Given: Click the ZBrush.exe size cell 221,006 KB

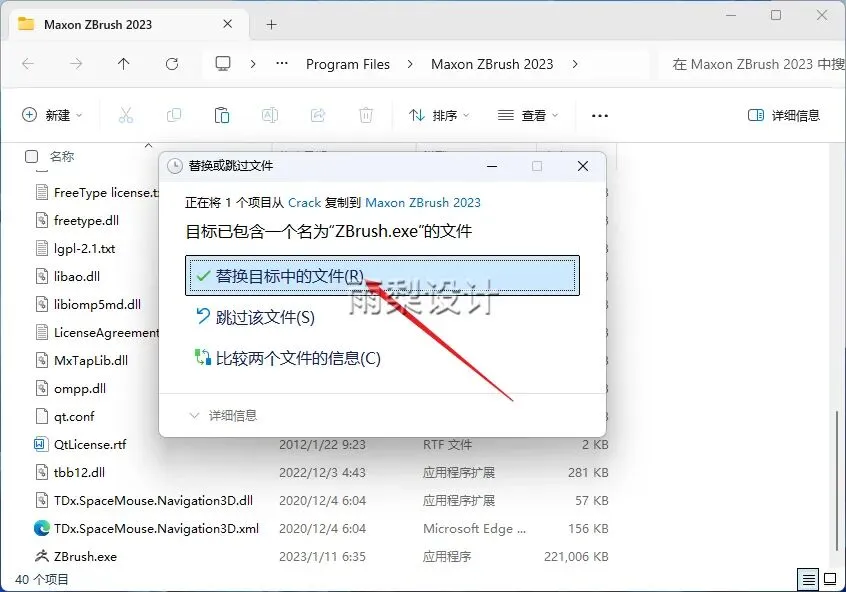Looking at the screenshot, I should tap(576, 556).
